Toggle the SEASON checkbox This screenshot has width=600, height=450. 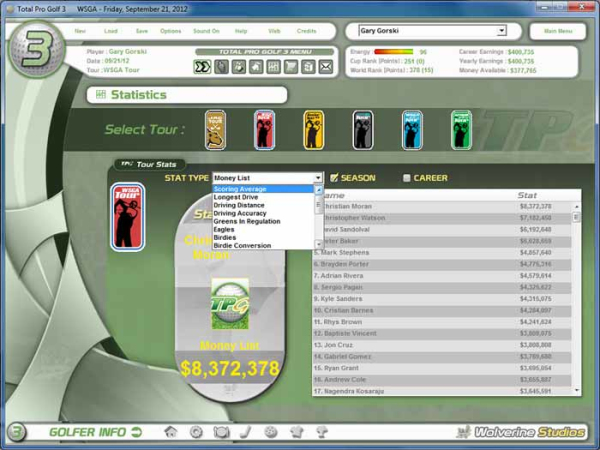pos(334,178)
